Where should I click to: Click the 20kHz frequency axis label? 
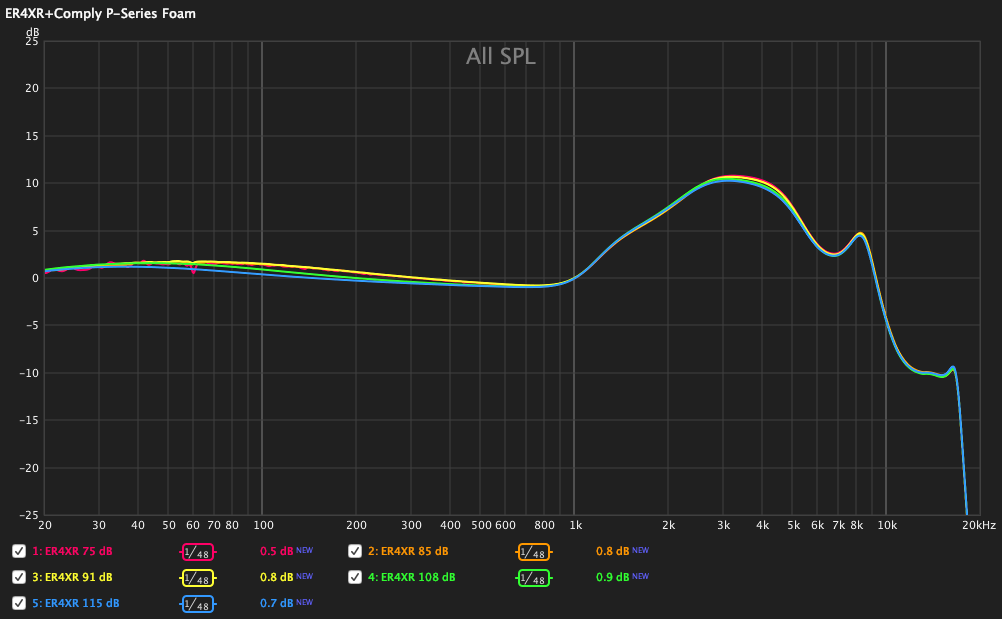[979, 525]
